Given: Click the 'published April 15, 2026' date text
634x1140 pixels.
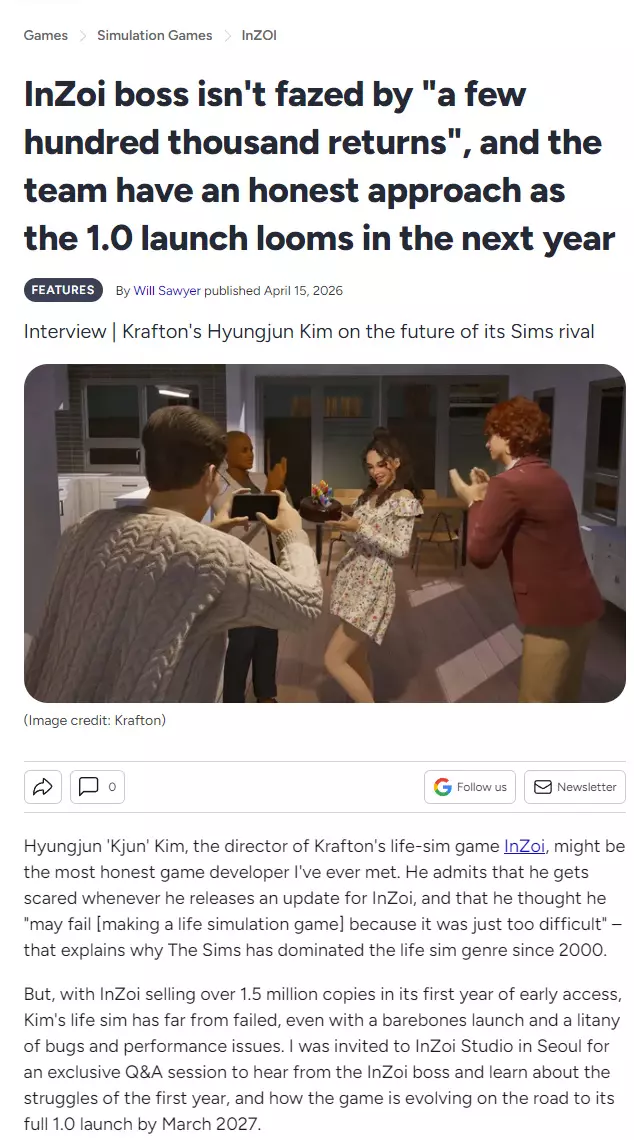Looking at the screenshot, I should click(273, 291).
